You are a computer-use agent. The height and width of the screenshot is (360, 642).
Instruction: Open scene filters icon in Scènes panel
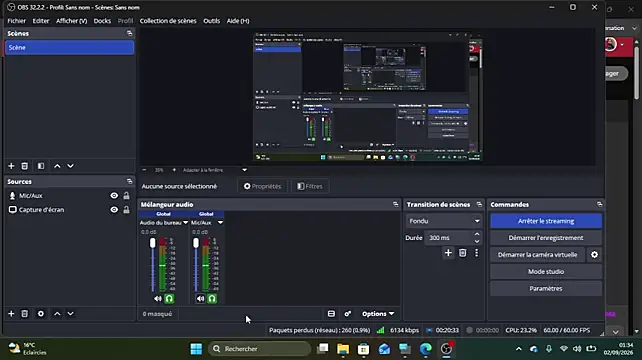click(x=41, y=166)
